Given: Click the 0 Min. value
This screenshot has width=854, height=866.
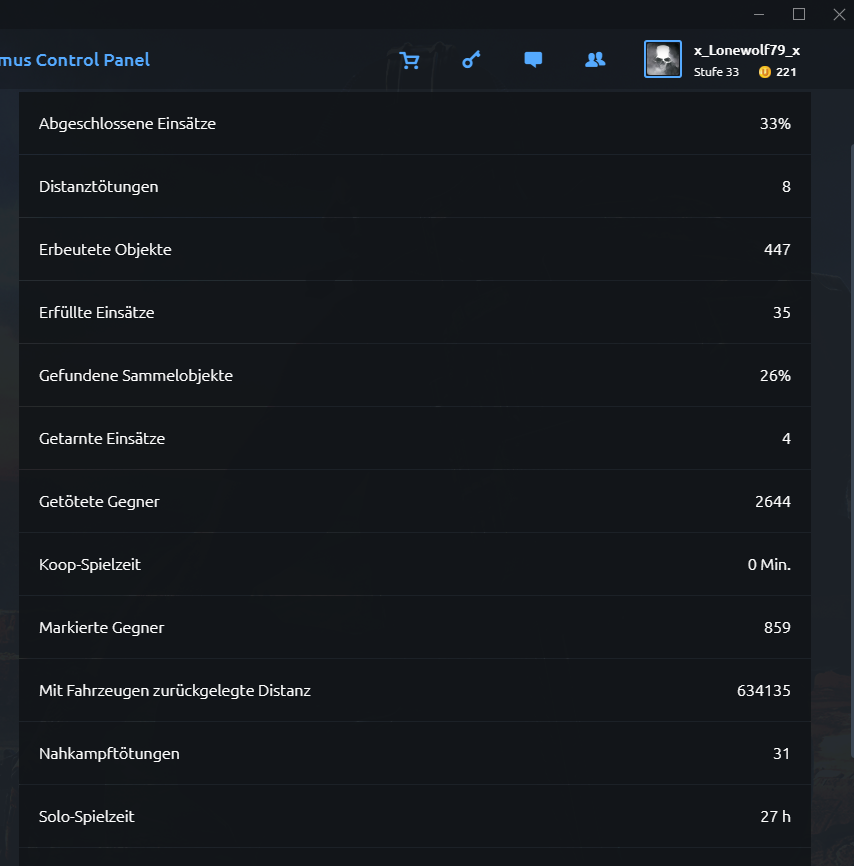Looking at the screenshot, I should pos(769,564).
